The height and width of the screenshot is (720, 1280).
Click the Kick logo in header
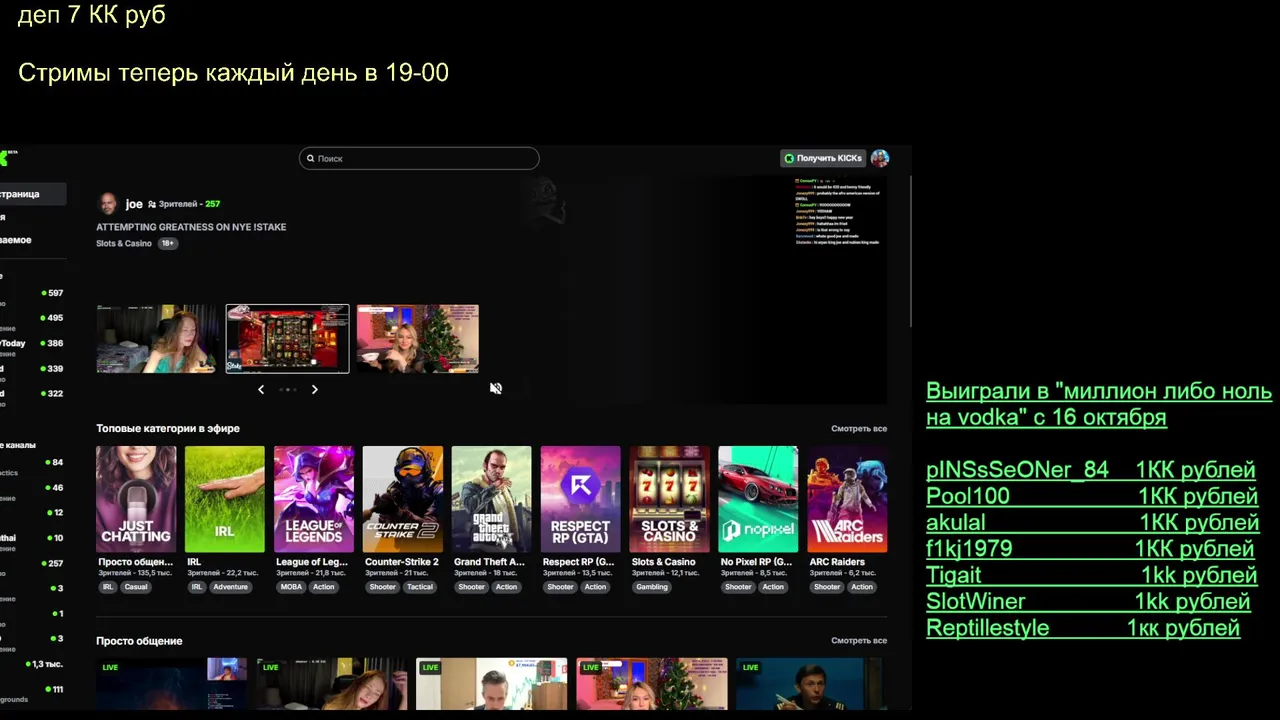tap(6, 157)
